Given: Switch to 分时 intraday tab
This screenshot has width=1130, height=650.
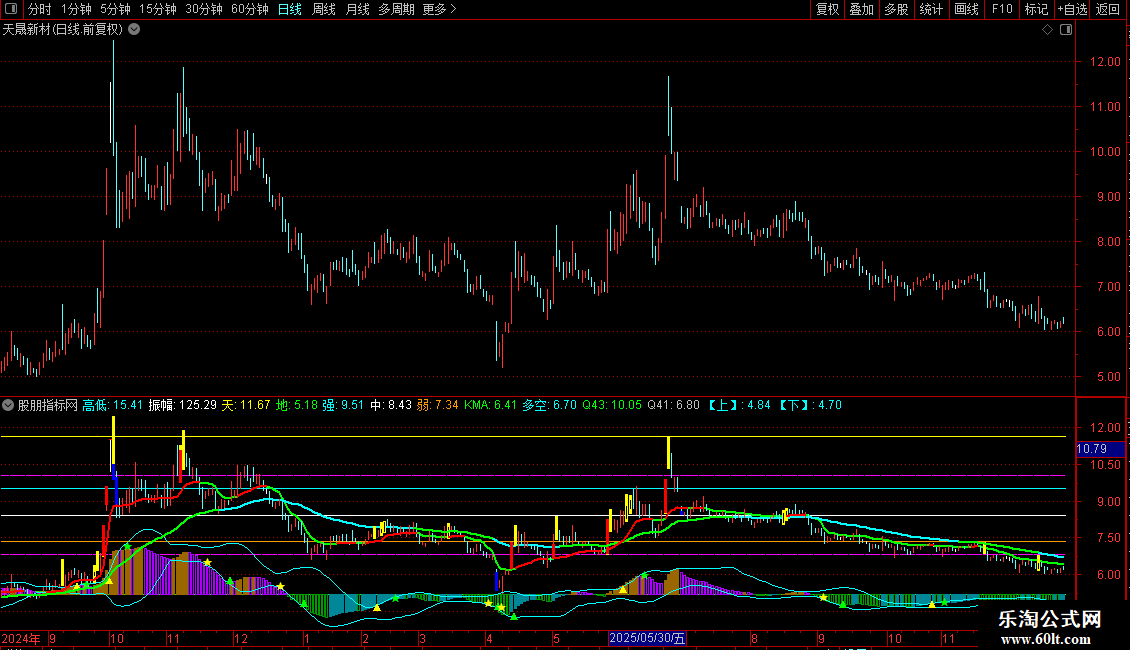Looking at the screenshot, I should [39, 10].
